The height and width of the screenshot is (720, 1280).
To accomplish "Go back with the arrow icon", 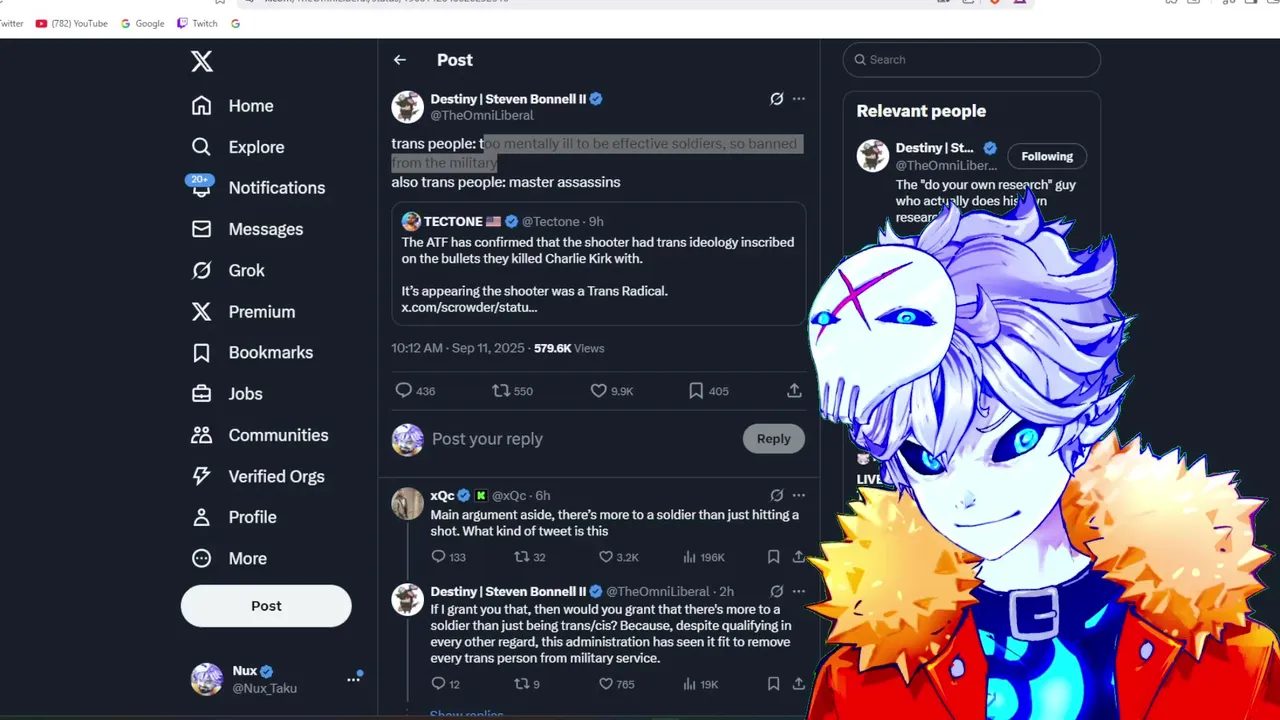I will point(400,60).
